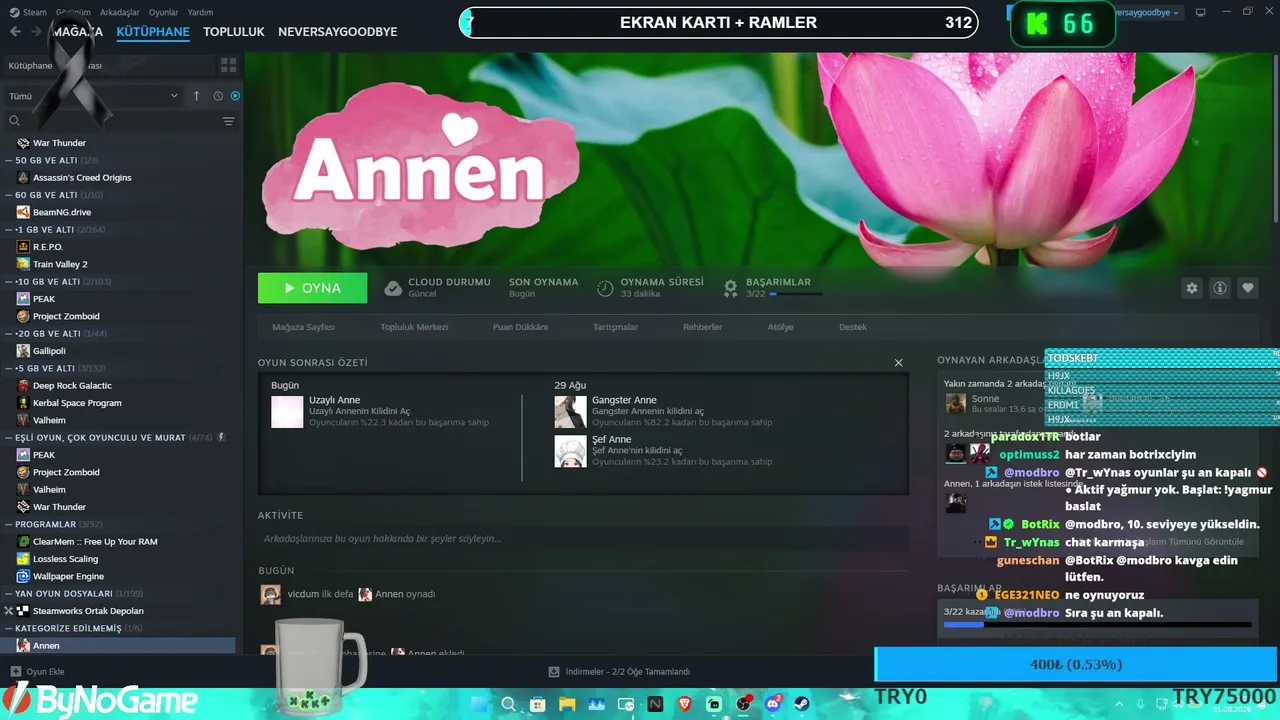The width and height of the screenshot is (1280, 720).
Task: Open the Rehberler link
Action: pyautogui.click(x=702, y=327)
